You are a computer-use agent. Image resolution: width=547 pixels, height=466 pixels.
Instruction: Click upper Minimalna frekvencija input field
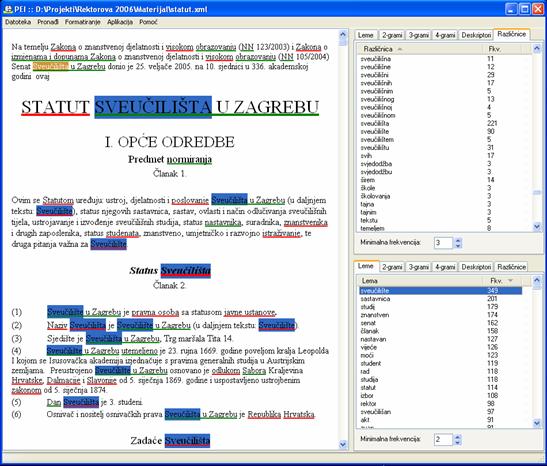tap(443, 243)
